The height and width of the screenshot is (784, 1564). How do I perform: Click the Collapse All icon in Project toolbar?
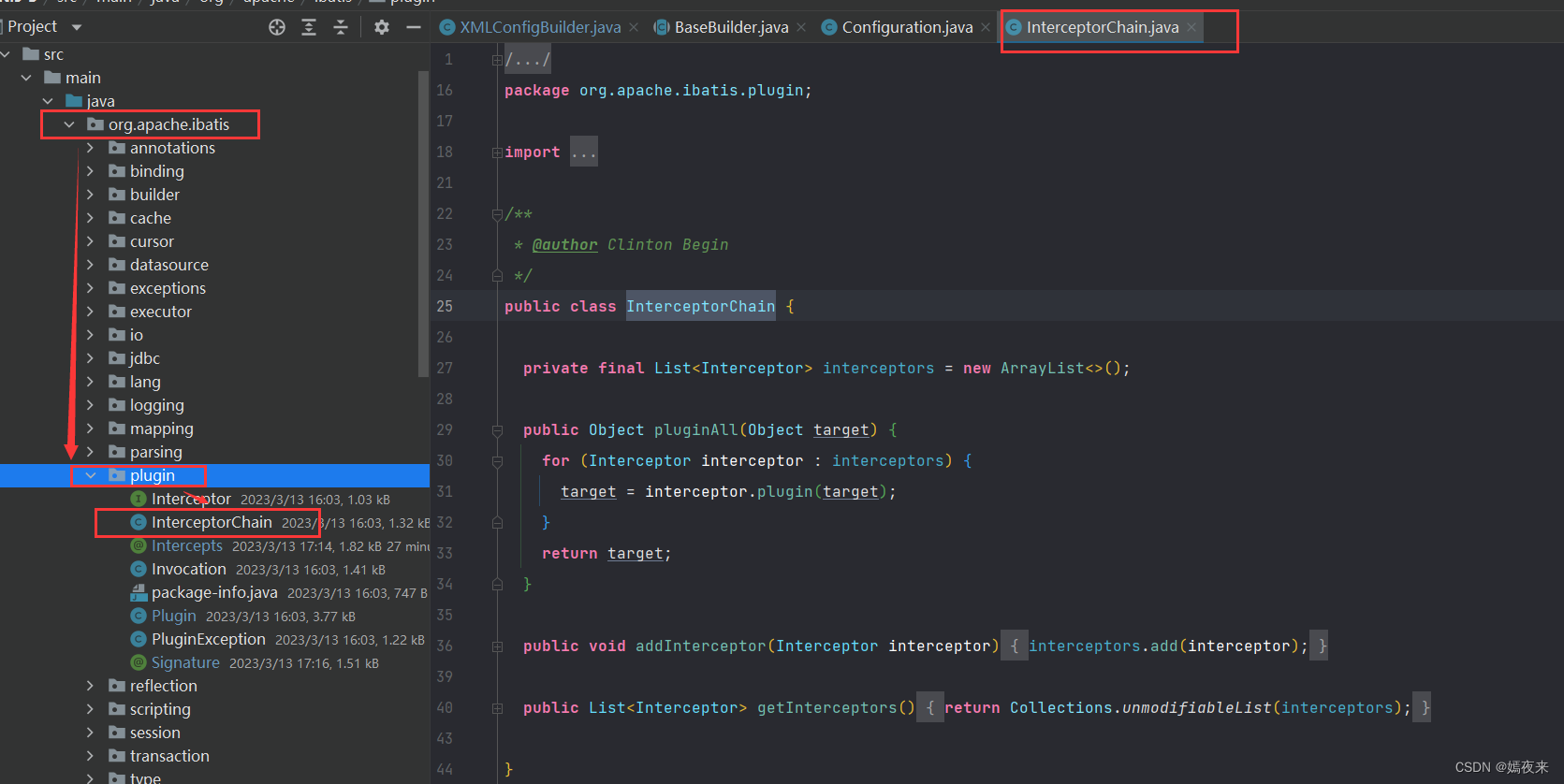click(x=341, y=27)
